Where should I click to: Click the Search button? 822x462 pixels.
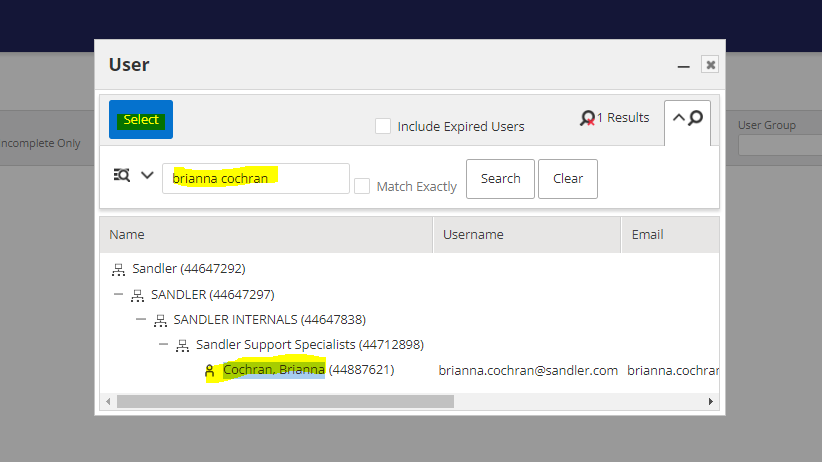500,179
